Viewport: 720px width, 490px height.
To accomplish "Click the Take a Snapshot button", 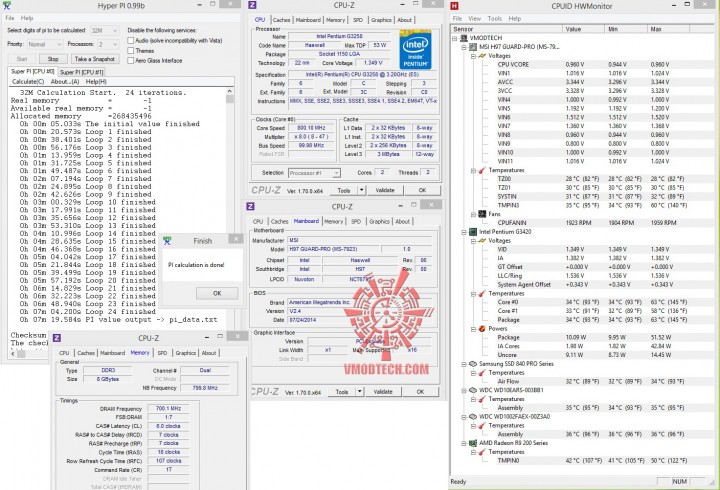I will [x=95, y=59].
